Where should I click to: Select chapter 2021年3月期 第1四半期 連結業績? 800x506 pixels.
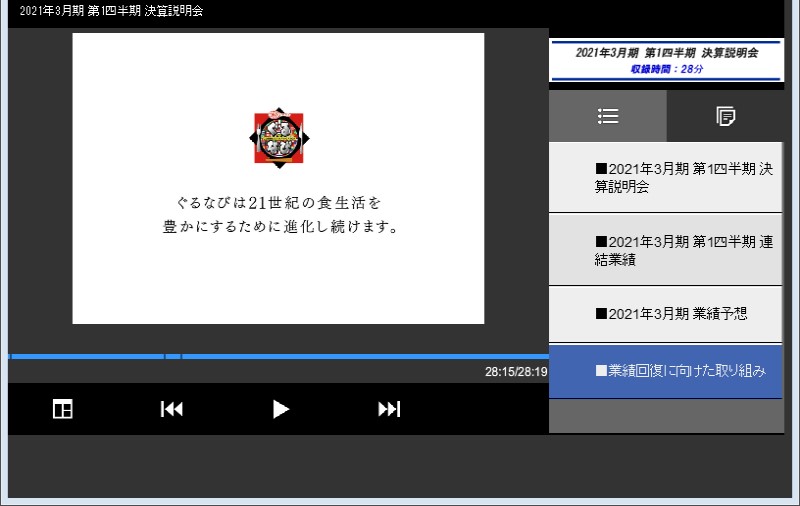pyautogui.click(x=665, y=250)
